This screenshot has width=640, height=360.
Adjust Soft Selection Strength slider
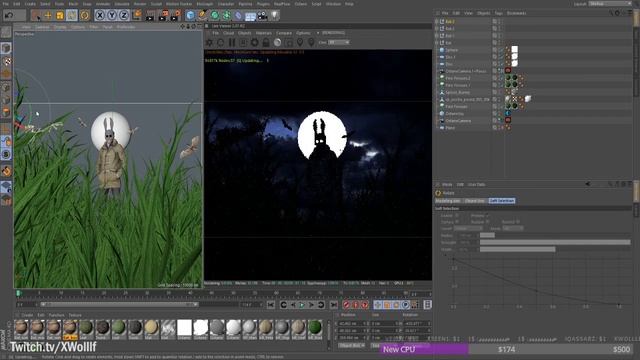tap(555, 242)
